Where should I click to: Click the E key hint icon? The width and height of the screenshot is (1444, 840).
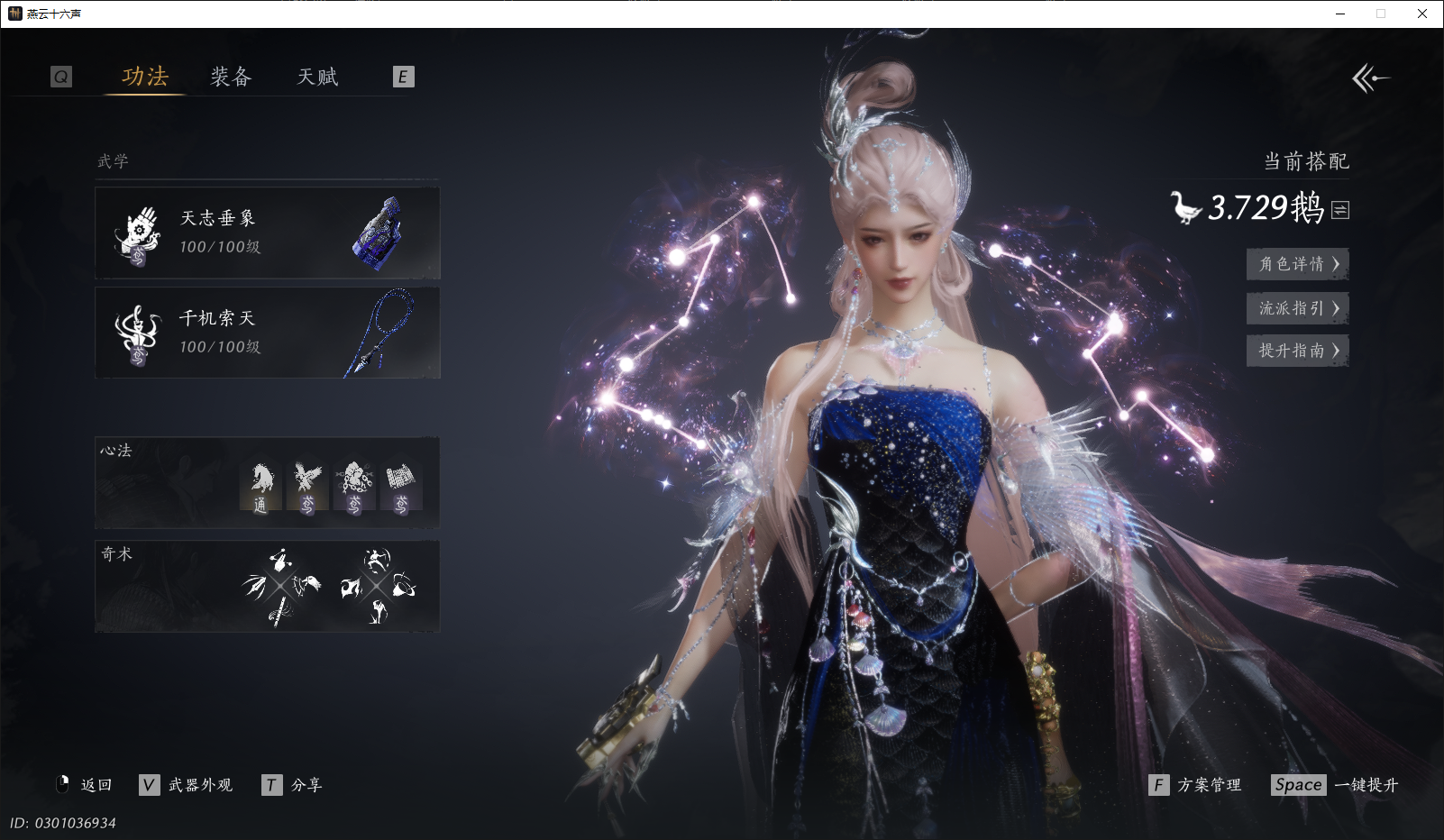[x=403, y=77]
